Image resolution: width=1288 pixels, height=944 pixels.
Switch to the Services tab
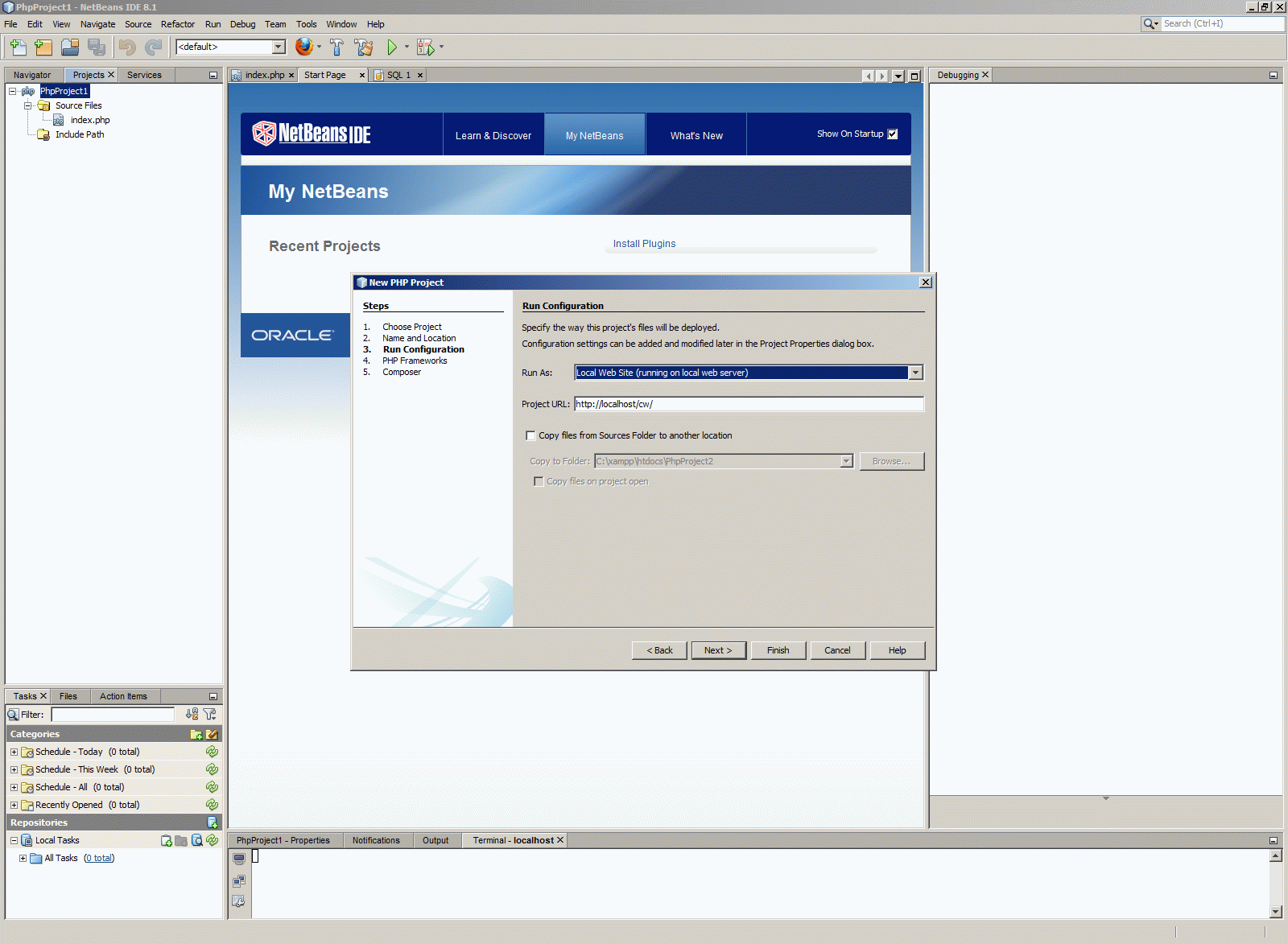pyautogui.click(x=144, y=75)
